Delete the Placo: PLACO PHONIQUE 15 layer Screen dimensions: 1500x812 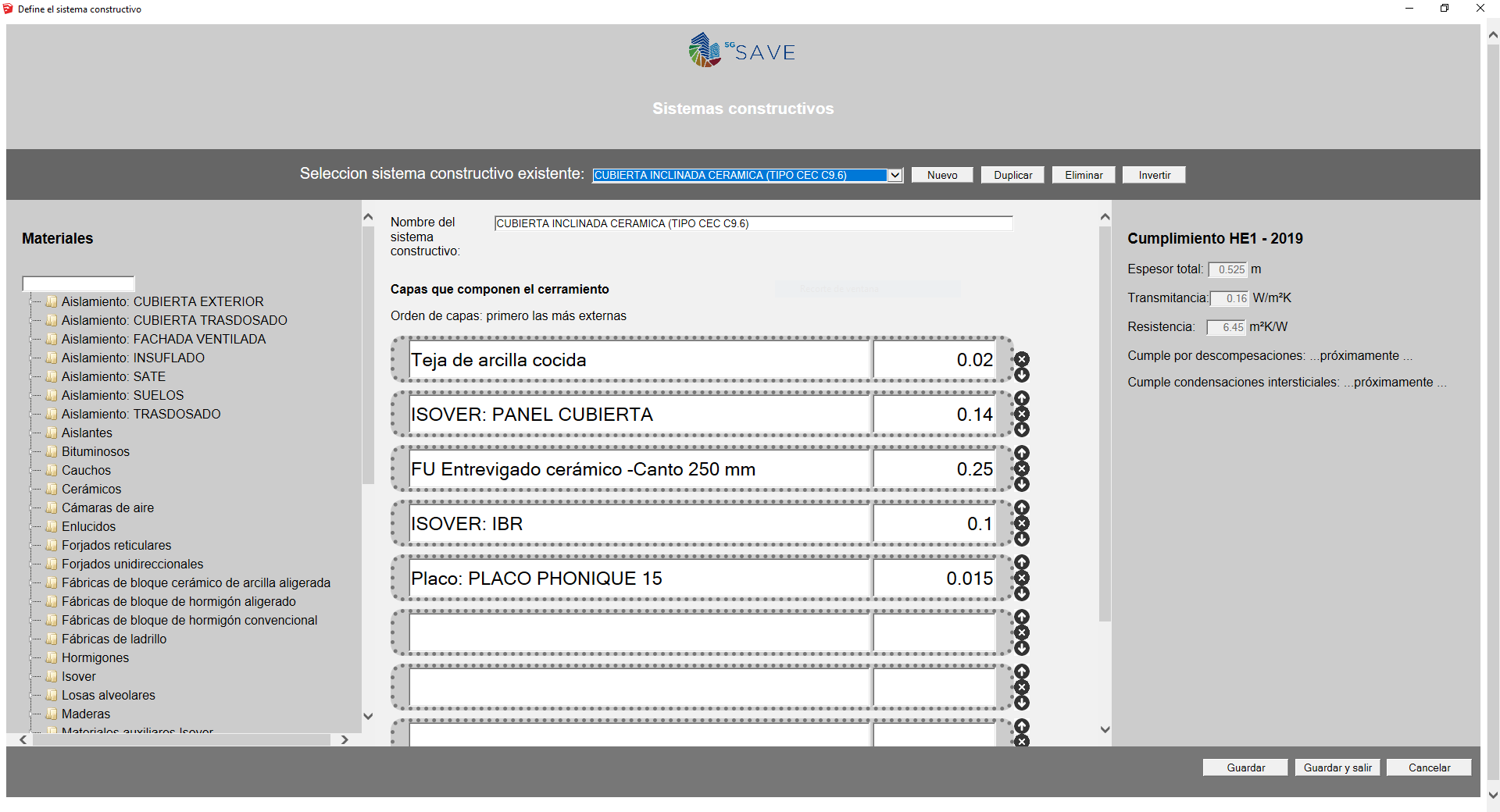tap(1022, 578)
